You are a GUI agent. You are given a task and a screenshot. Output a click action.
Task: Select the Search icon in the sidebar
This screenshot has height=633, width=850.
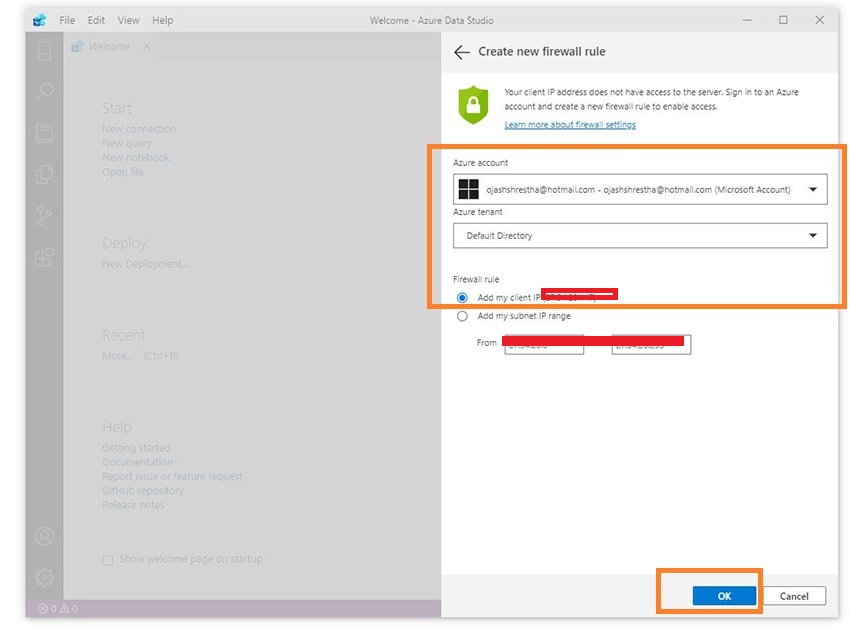click(x=44, y=92)
